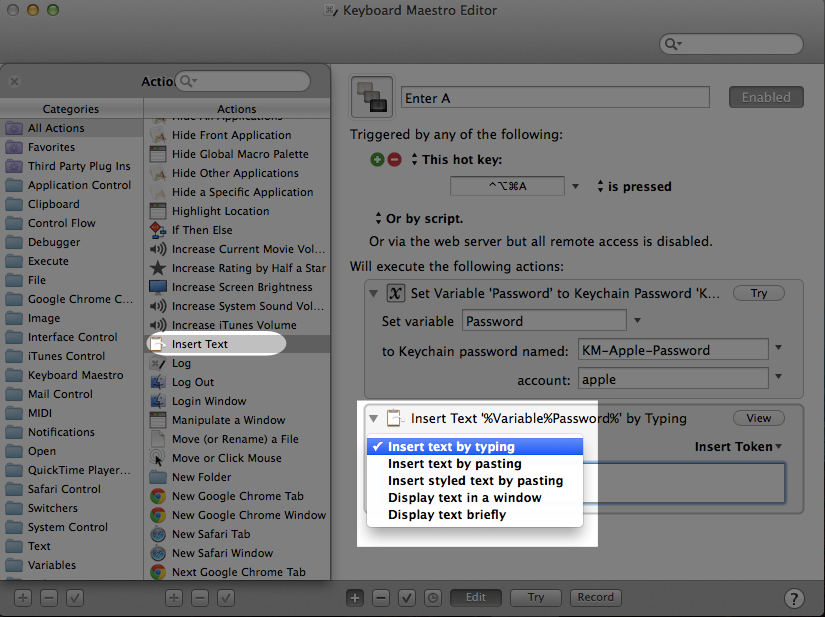Toggle the checkmark button under the Categories list

click(x=75, y=598)
